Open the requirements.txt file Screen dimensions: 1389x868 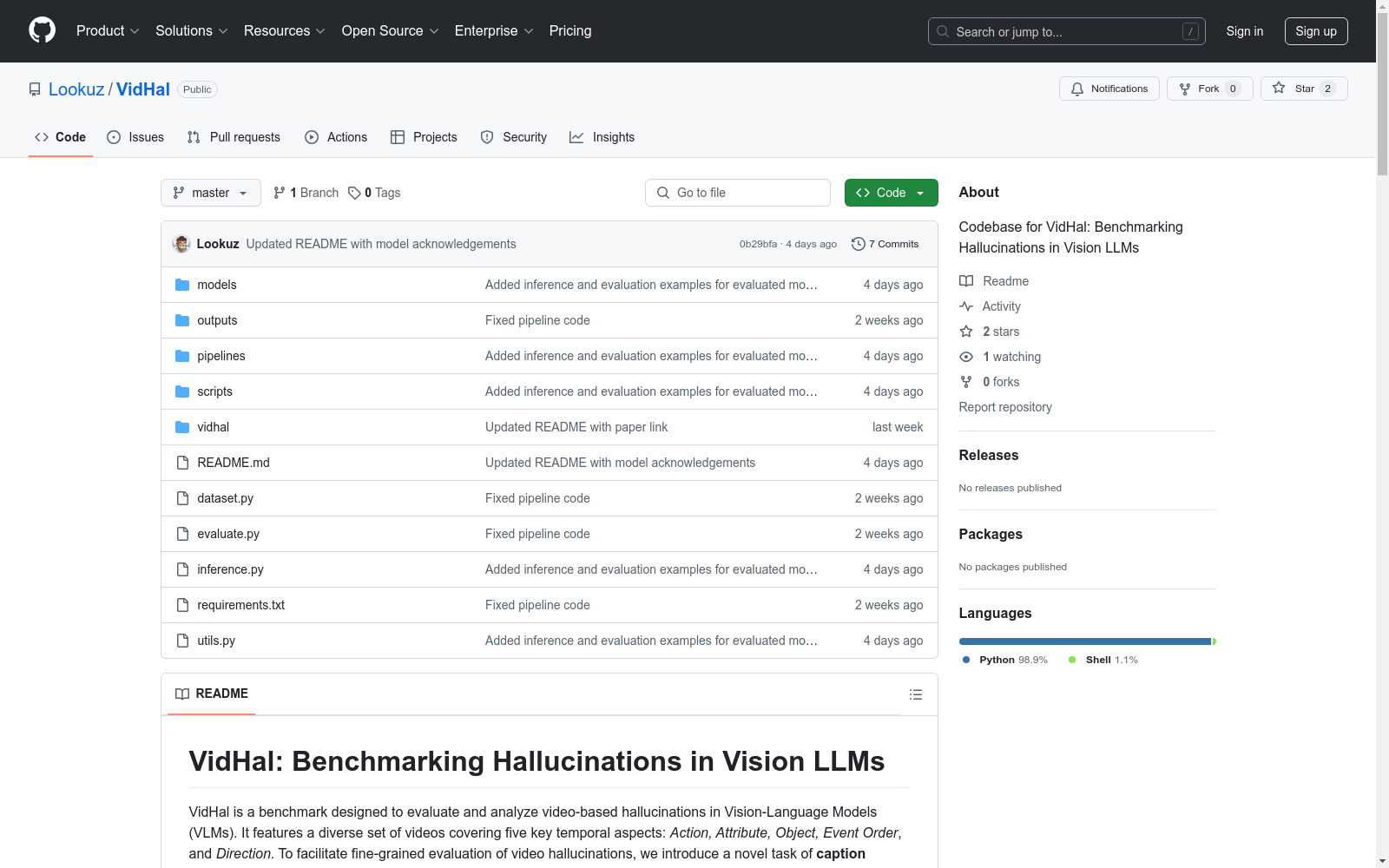[x=240, y=605]
